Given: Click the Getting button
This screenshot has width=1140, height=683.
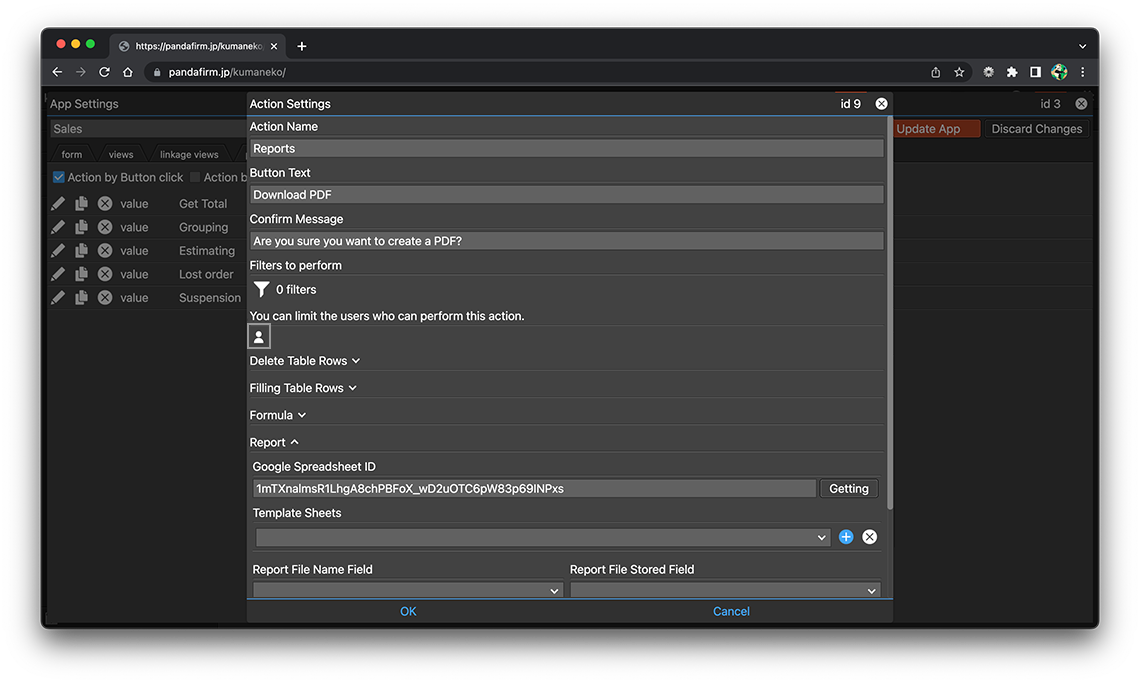Looking at the screenshot, I should pyautogui.click(x=848, y=489).
